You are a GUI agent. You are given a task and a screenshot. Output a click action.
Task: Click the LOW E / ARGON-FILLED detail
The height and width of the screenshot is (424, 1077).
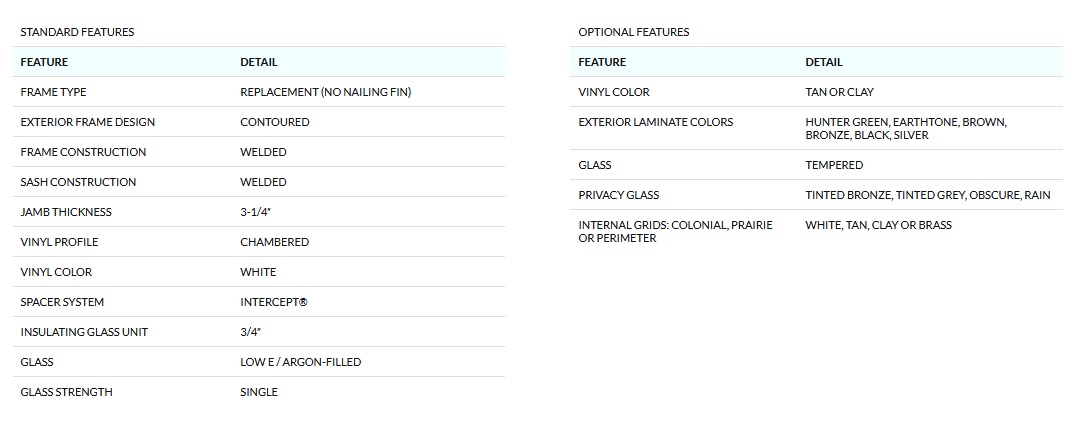[x=300, y=362]
